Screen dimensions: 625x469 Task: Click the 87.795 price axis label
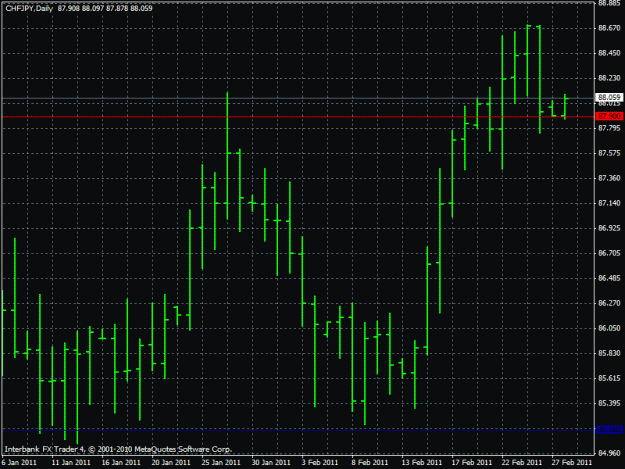pyautogui.click(x=609, y=128)
